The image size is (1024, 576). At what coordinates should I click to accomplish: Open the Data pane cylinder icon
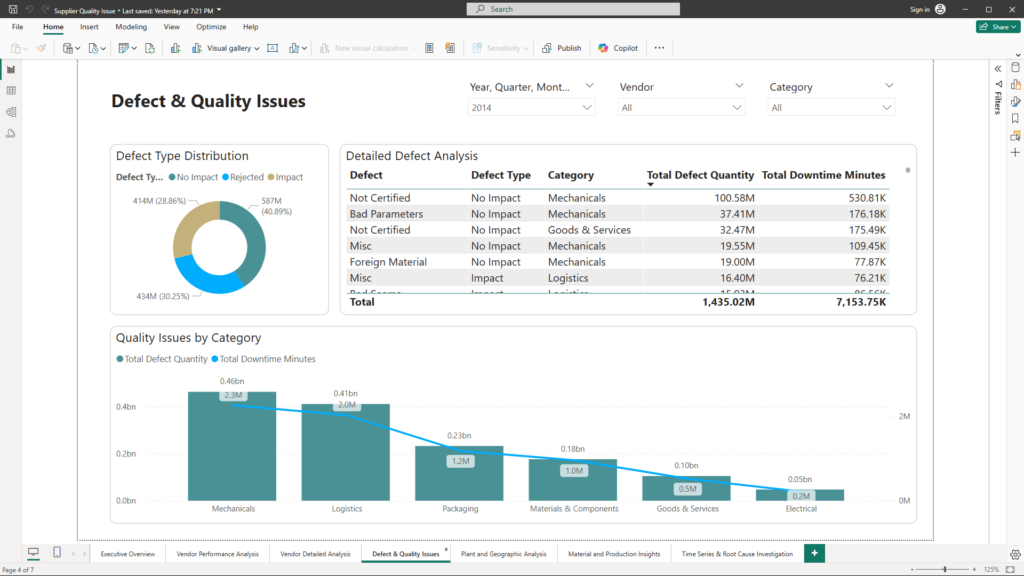[x=1015, y=67]
